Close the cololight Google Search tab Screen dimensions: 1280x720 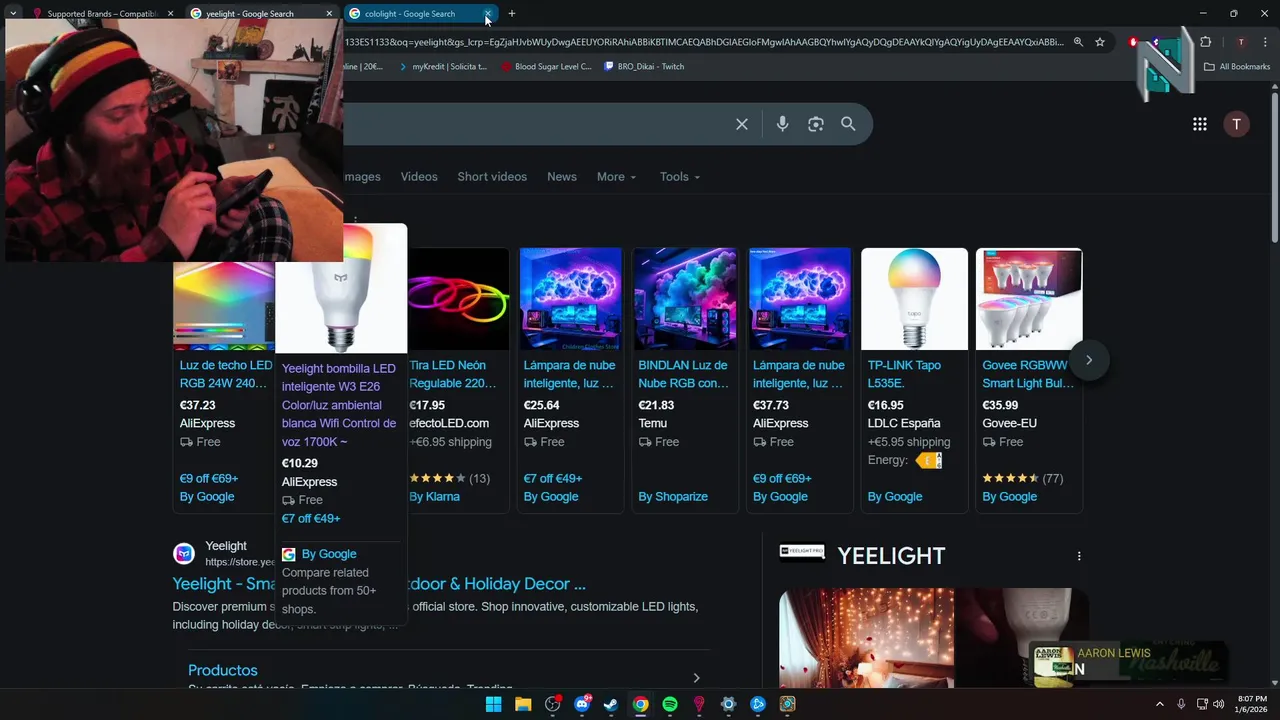488,14
